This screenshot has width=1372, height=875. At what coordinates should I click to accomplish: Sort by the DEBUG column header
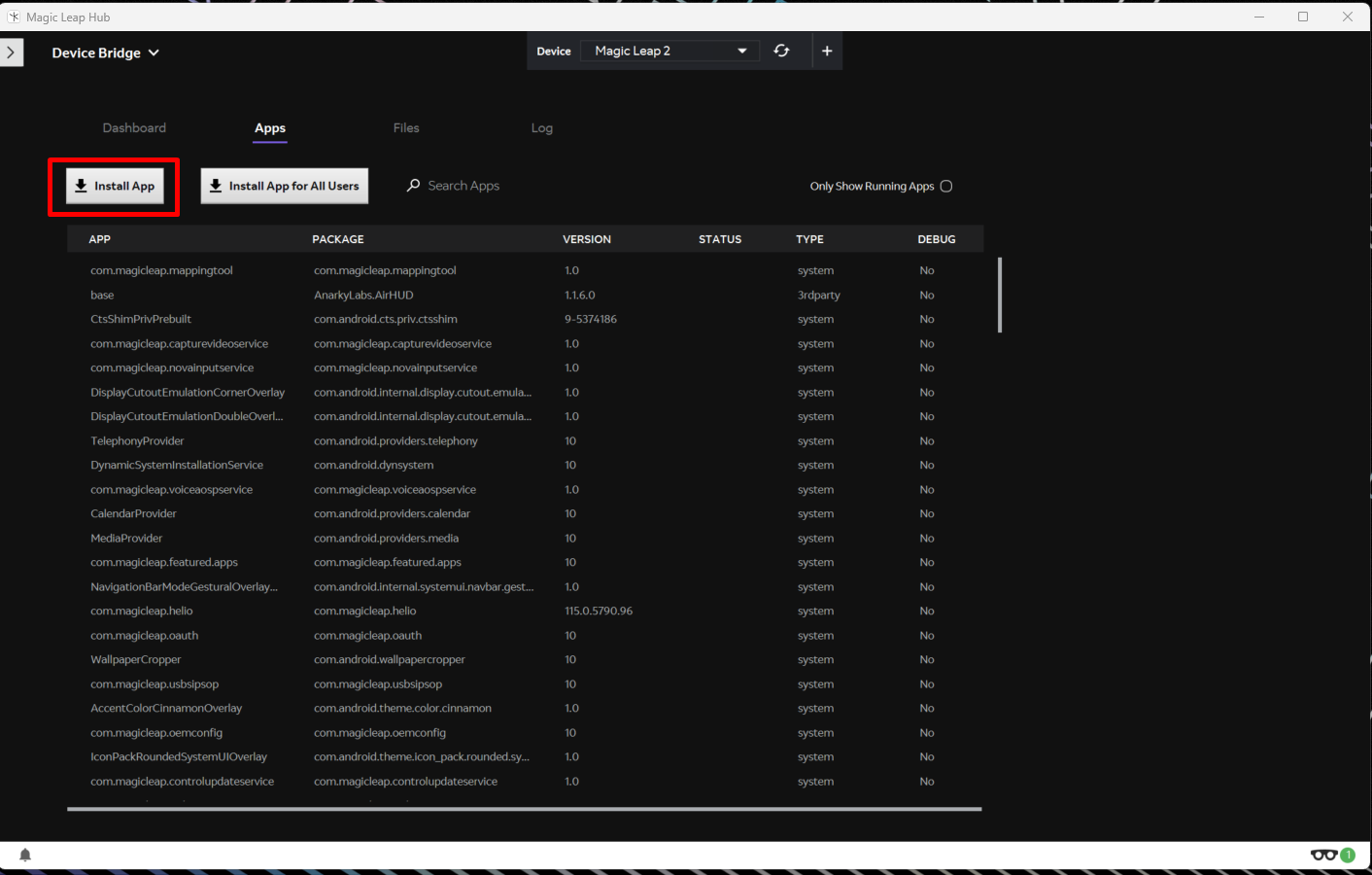pos(937,239)
